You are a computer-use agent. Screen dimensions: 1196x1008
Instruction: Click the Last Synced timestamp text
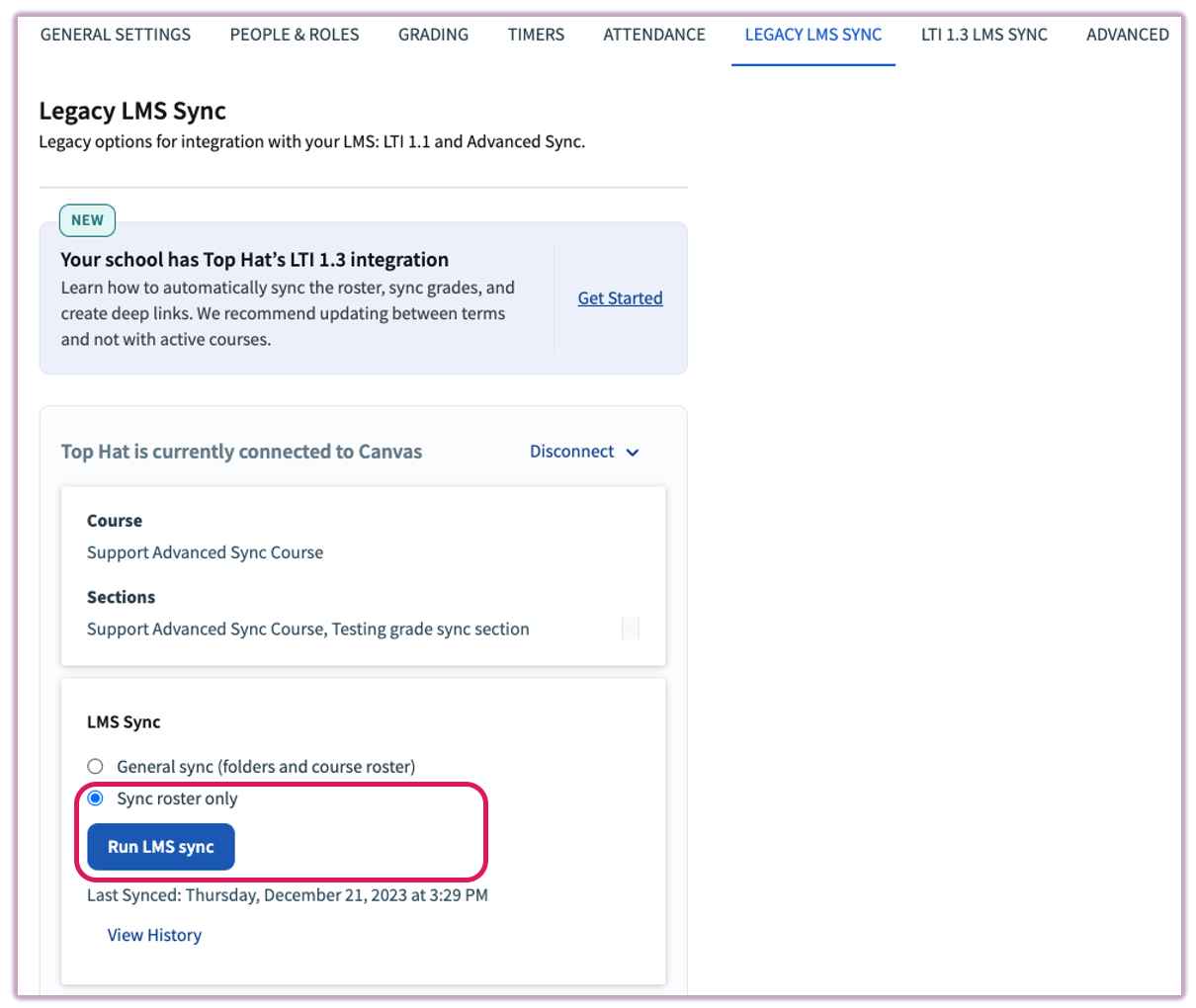[287, 895]
